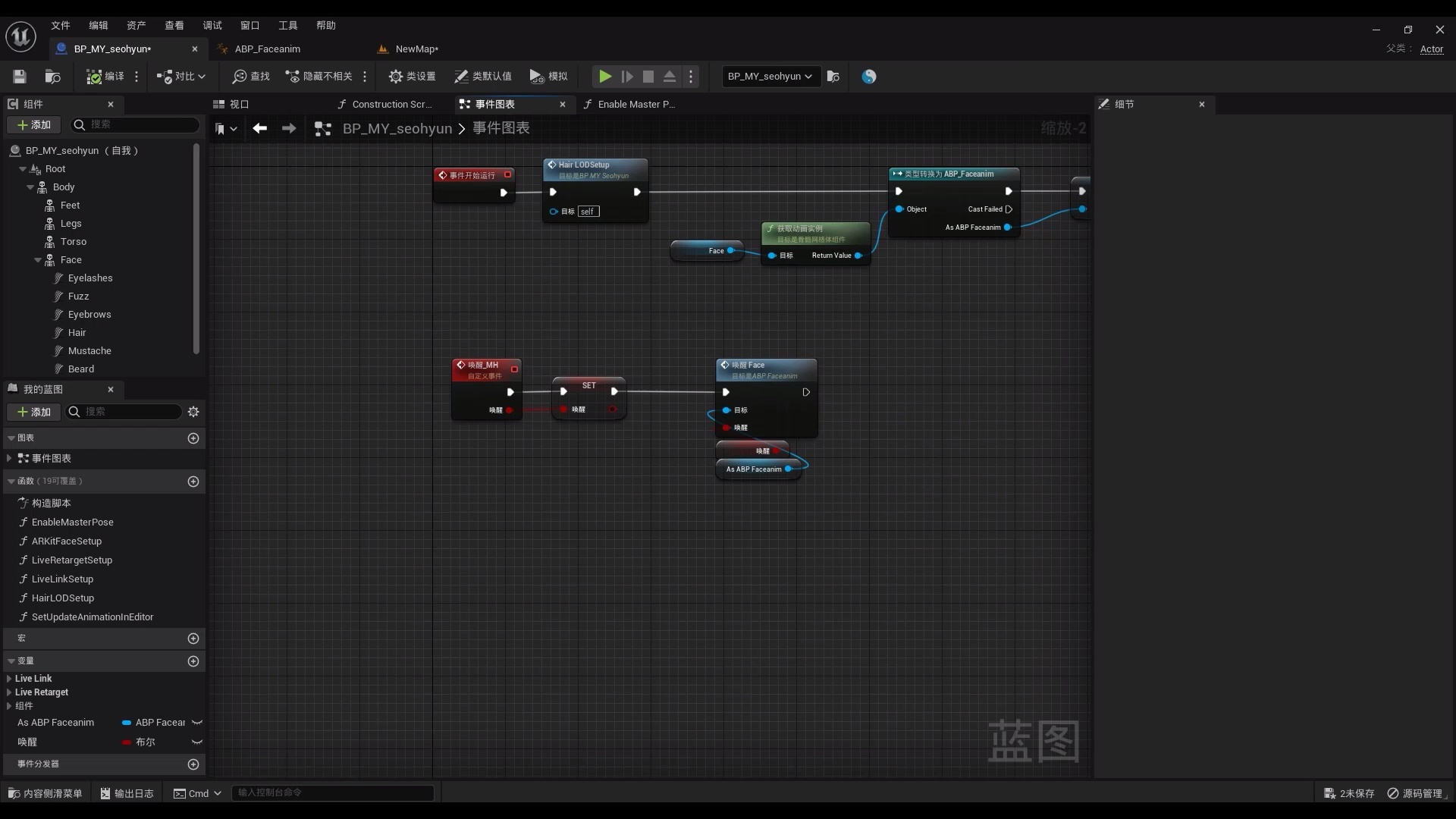Click the Find (查找) search icon
The height and width of the screenshot is (819, 1456).
[240, 77]
